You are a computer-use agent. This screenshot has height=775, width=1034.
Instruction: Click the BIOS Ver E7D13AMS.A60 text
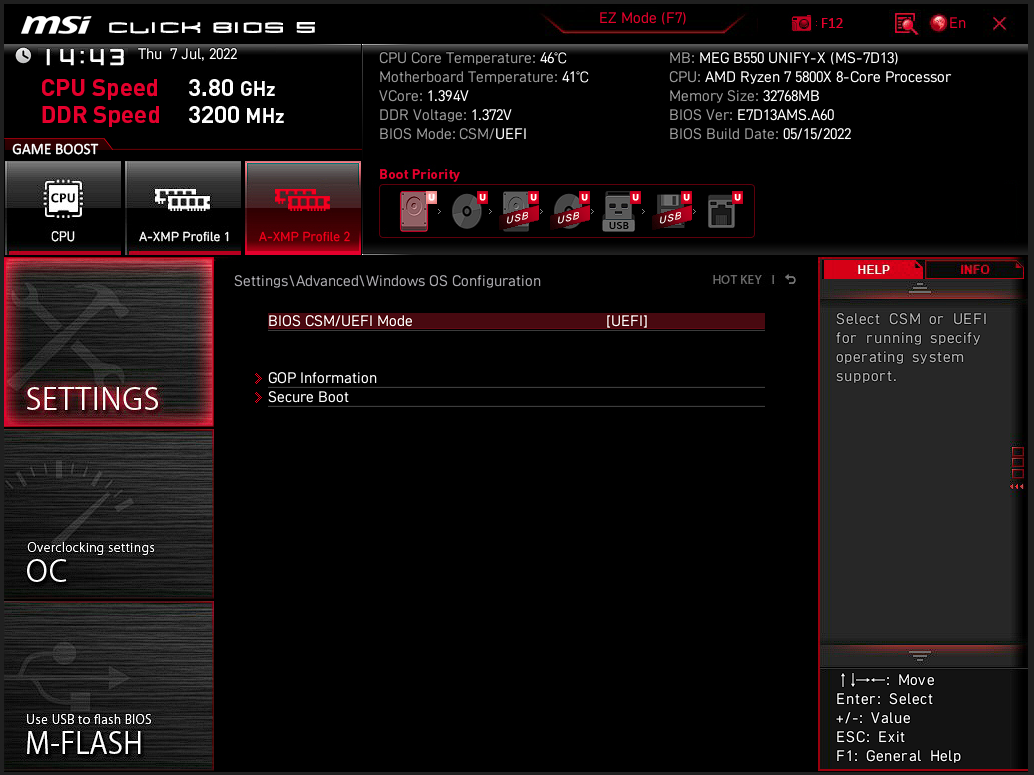pyautogui.click(x=751, y=115)
